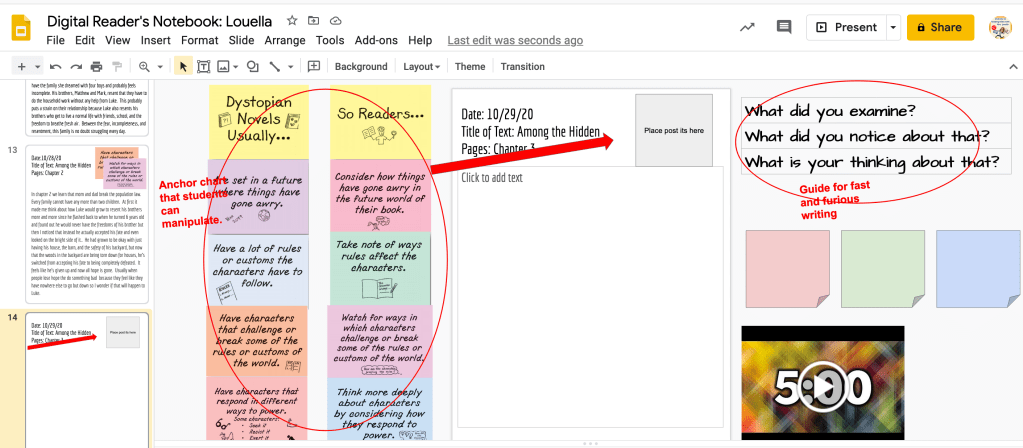Image resolution: width=1023 pixels, height=448 pixels.
Task: Open the Last edit history link
Action: (515, 40)
